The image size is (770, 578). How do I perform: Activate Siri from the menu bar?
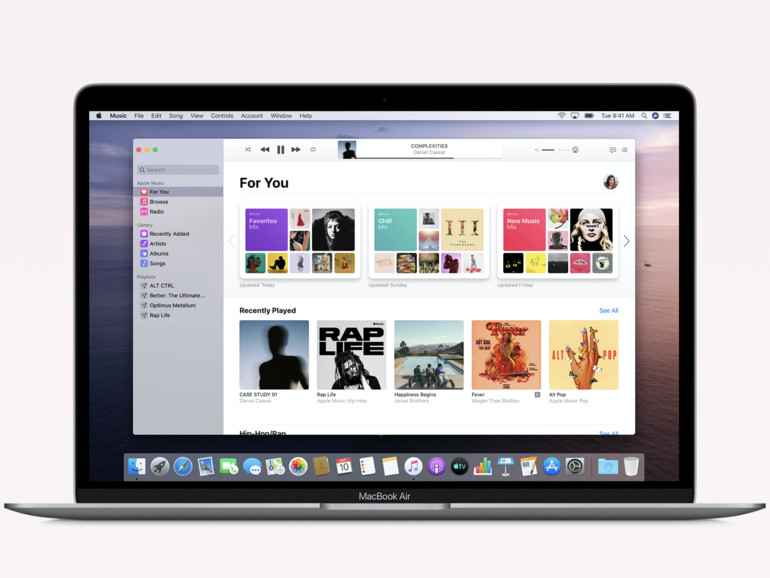[655, 116]
